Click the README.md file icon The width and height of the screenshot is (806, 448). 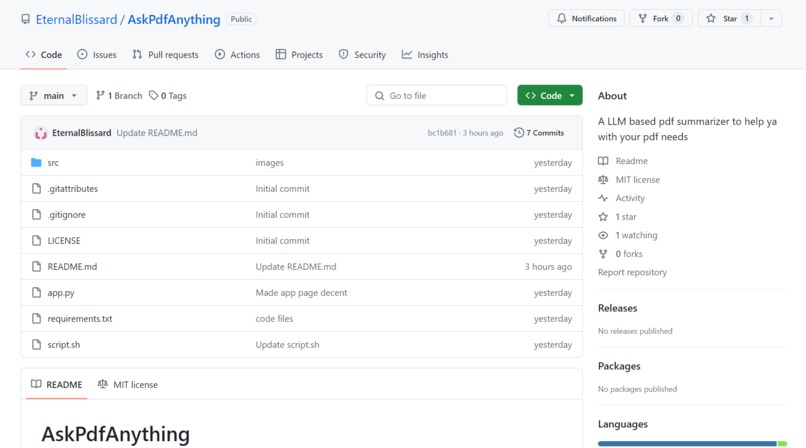pyautogui.click(x=36, y=266)
